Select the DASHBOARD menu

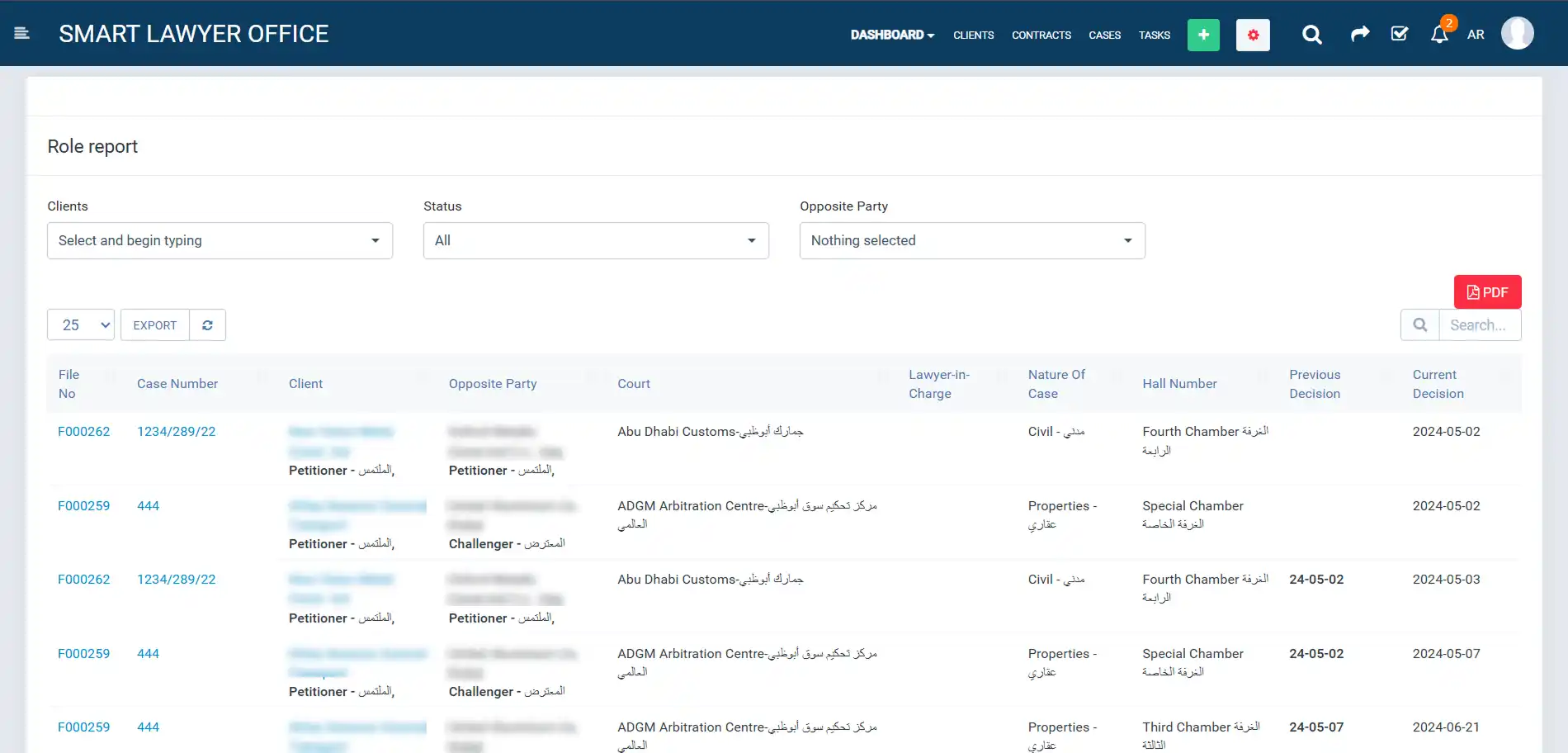click(x=892, y=36)
